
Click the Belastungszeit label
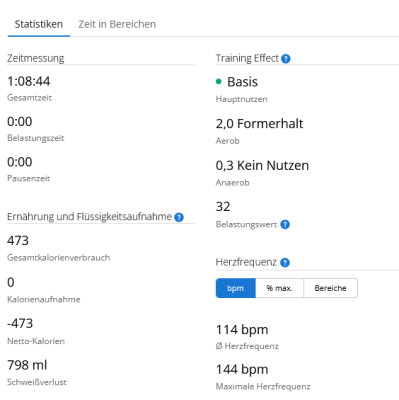point(36,138)
